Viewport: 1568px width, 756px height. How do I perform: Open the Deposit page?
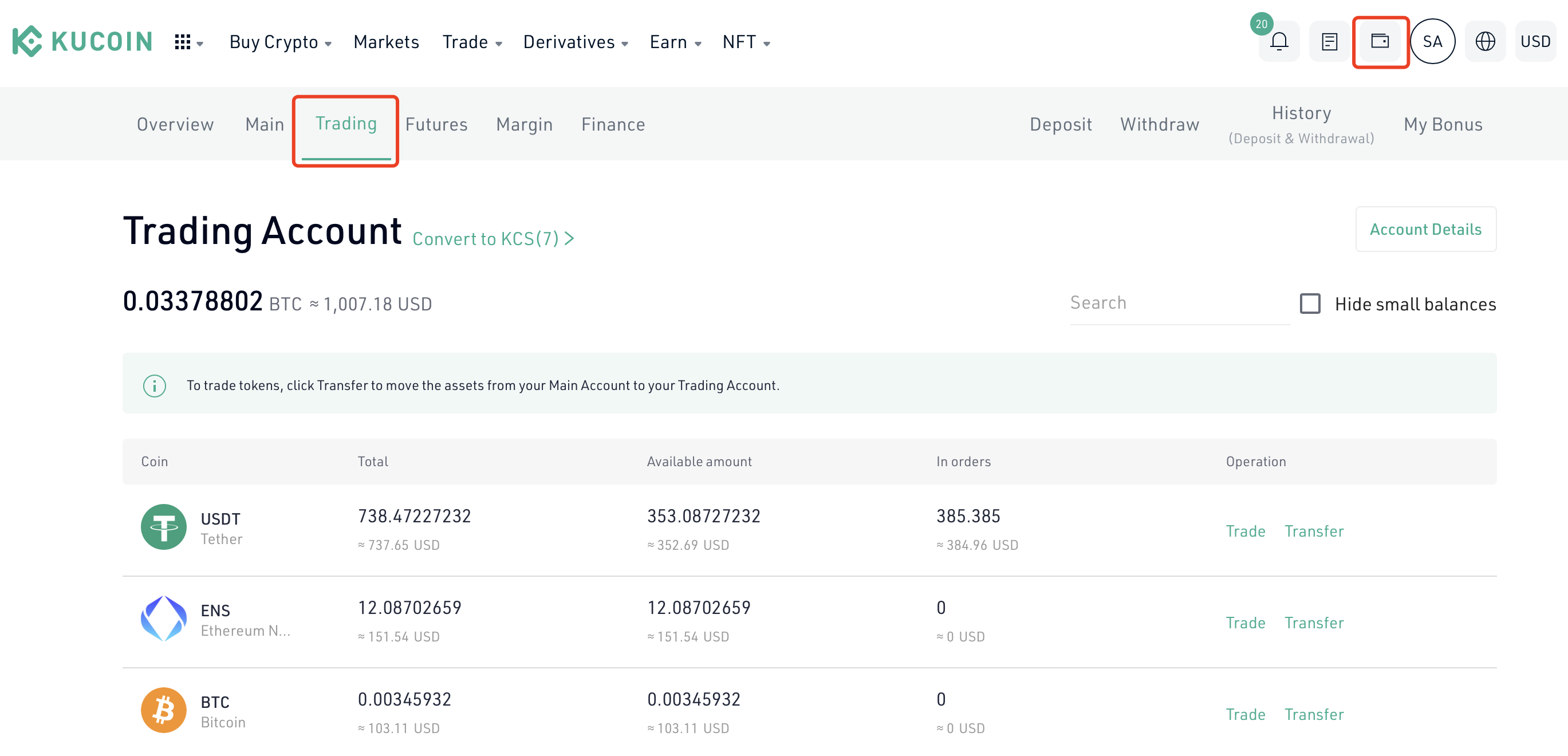point(1061,124)
